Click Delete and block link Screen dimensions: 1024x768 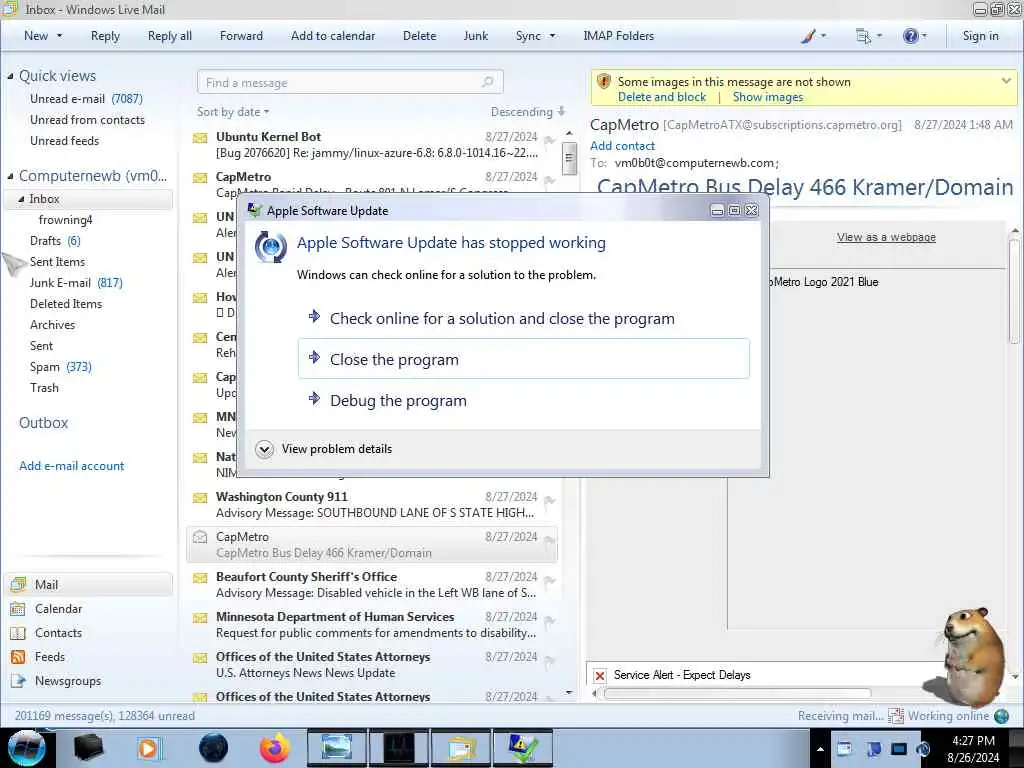pos(662,97)
